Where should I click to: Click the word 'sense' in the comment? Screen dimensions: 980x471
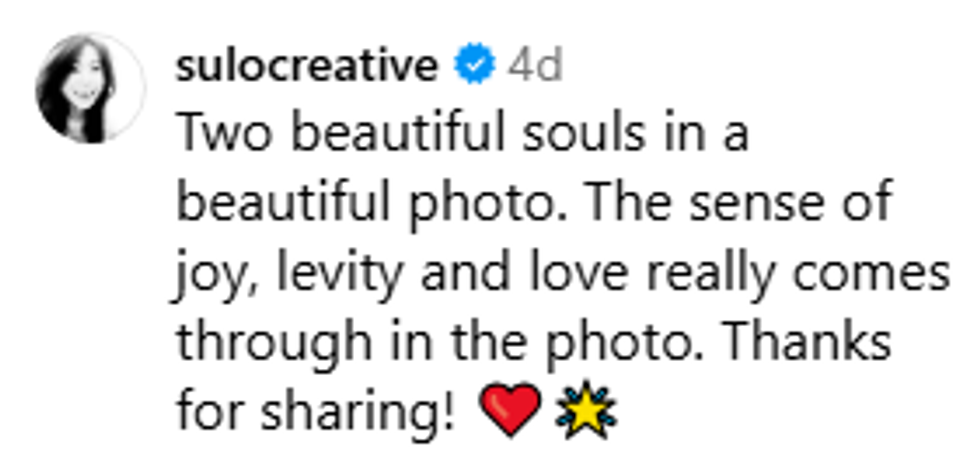pos(755,203)
